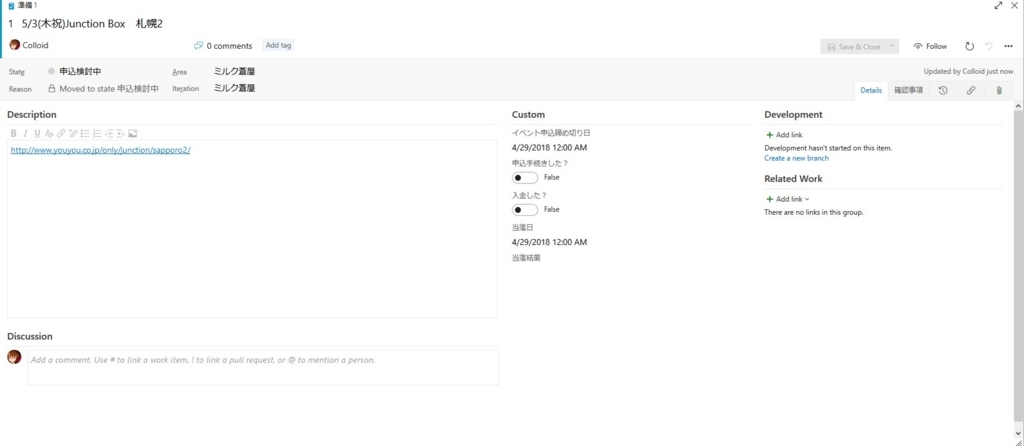Create bulleted list in Description toolbar
The width and height of the screenshot is (1024, 446).
click(x=85, y=133)
